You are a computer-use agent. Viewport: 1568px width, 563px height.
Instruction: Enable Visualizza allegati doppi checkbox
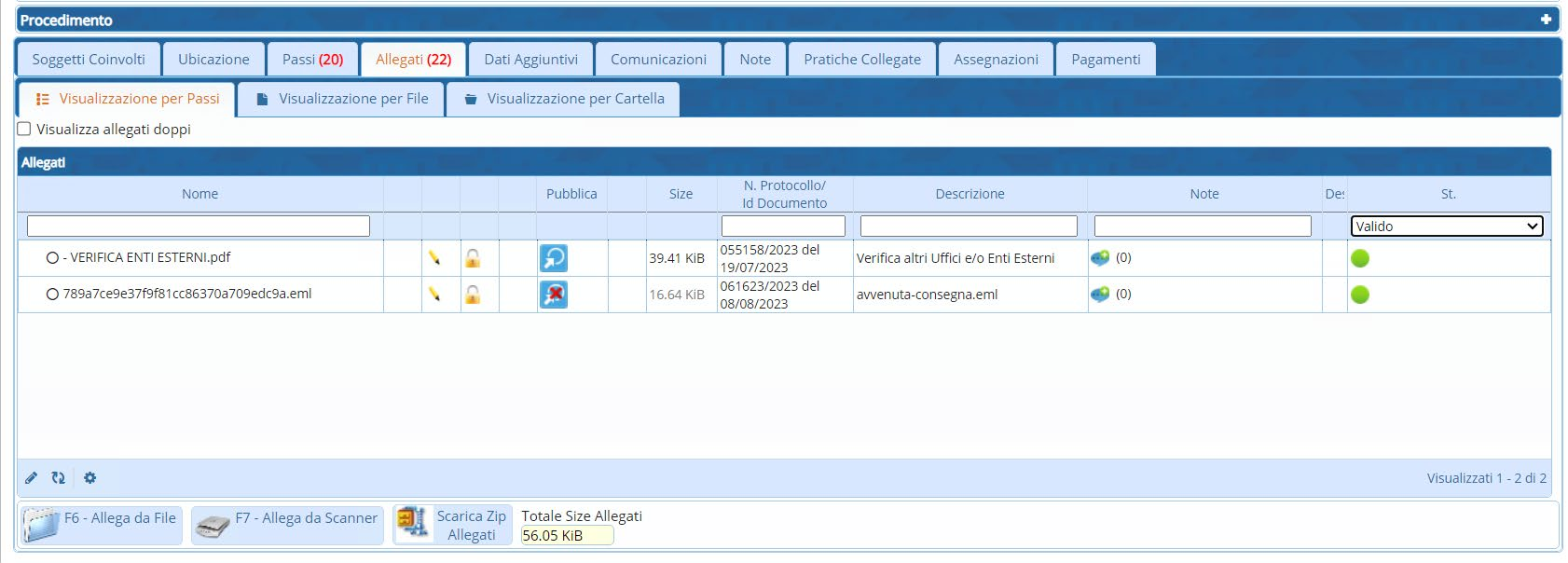25,130
